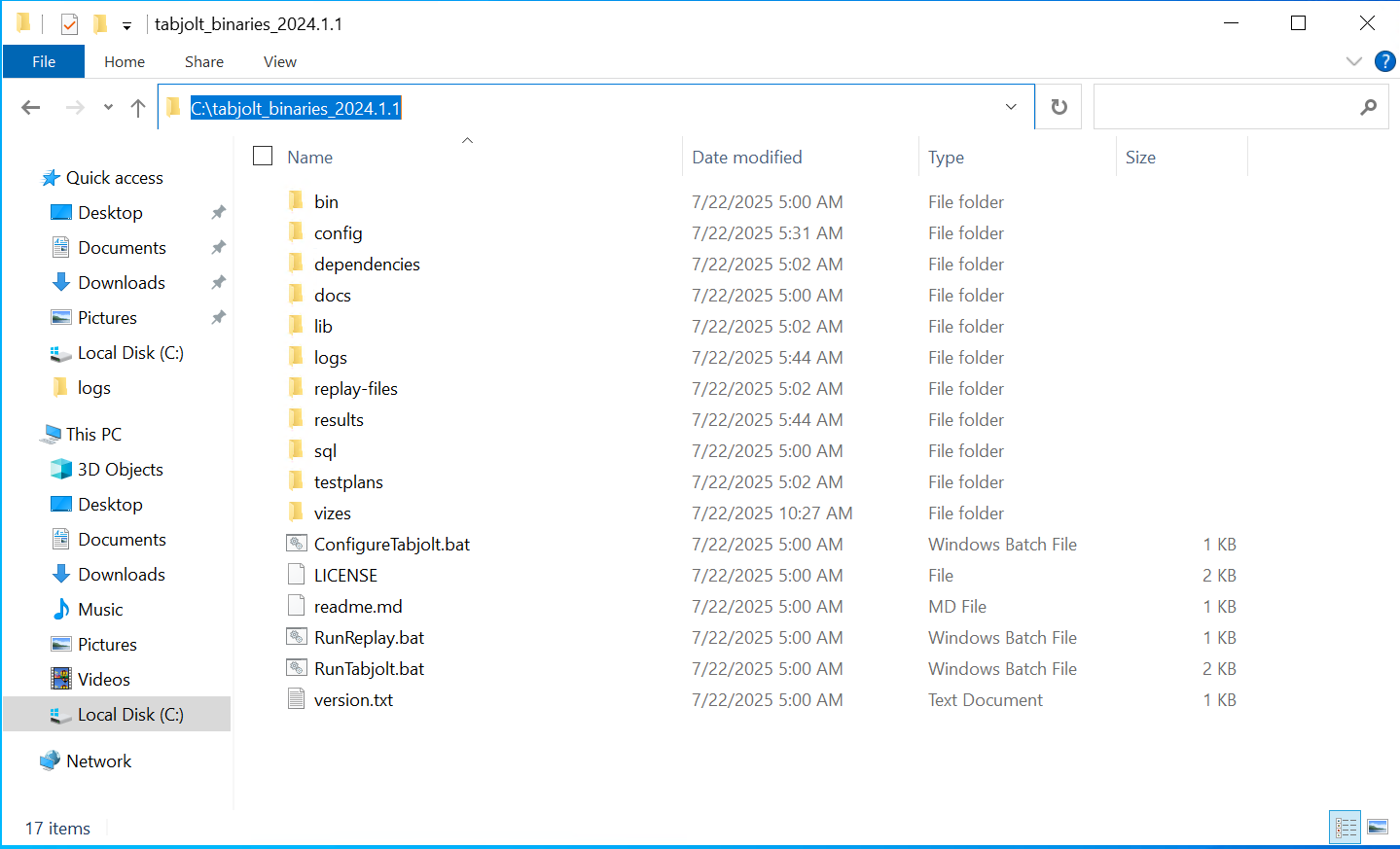Refresh the current folder view
This screenshot has width=1400, height=849.
click(x=1059, y=107)
